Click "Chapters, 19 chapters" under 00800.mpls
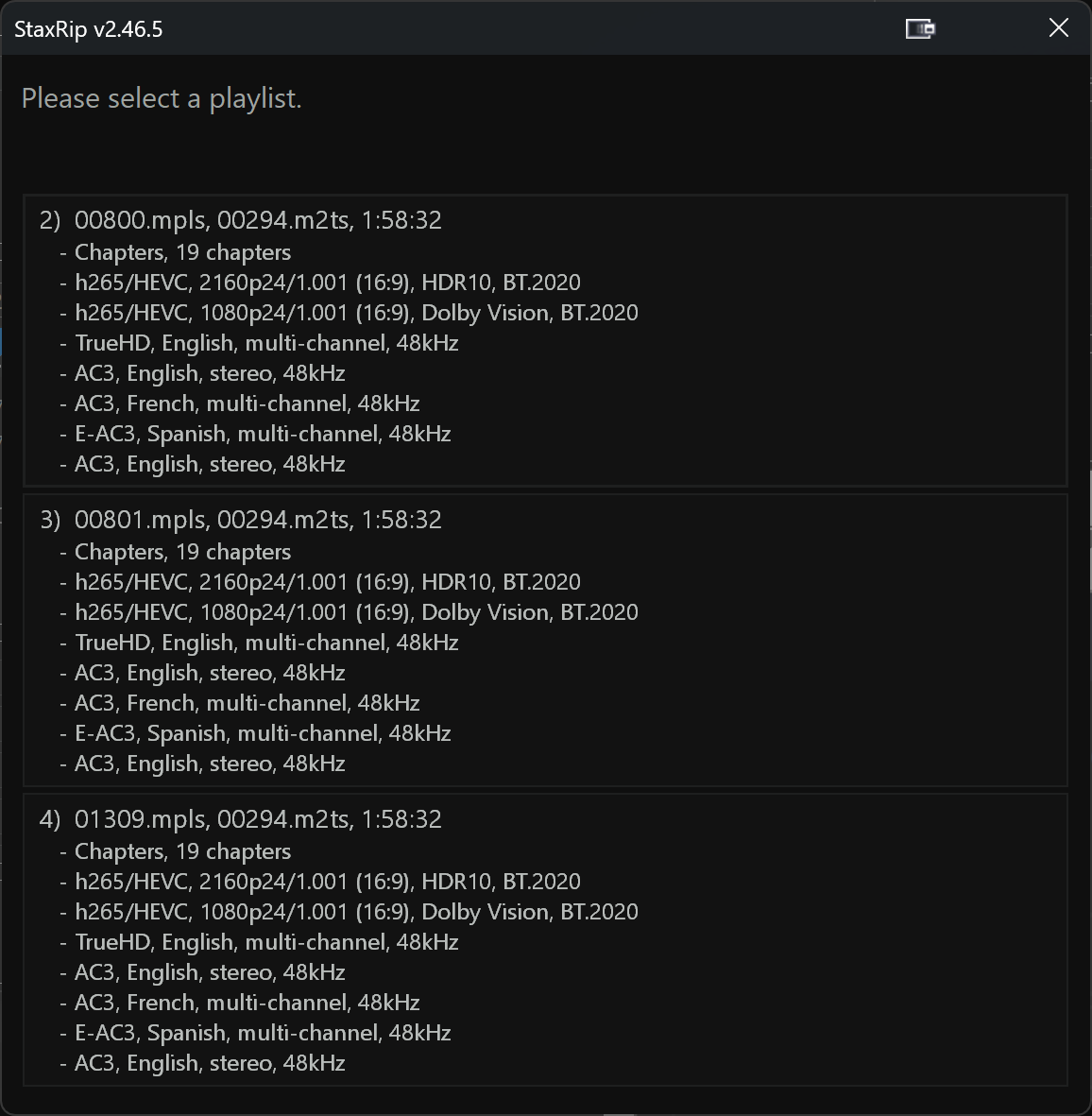The width and height of the screenshot is (1092, 1116). click(182, 252)
